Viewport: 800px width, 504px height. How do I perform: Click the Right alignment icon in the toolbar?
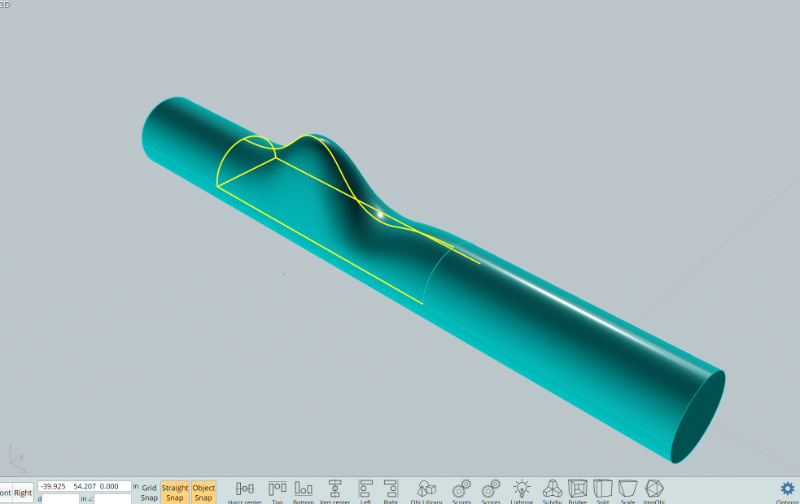coord(391,490)
